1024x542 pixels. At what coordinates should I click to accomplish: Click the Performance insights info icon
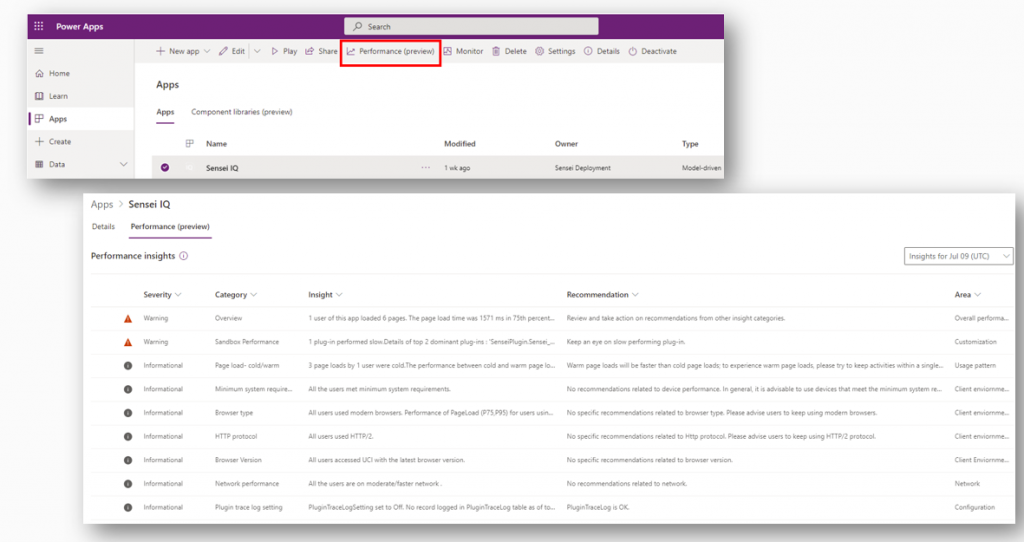click(184, 256)
